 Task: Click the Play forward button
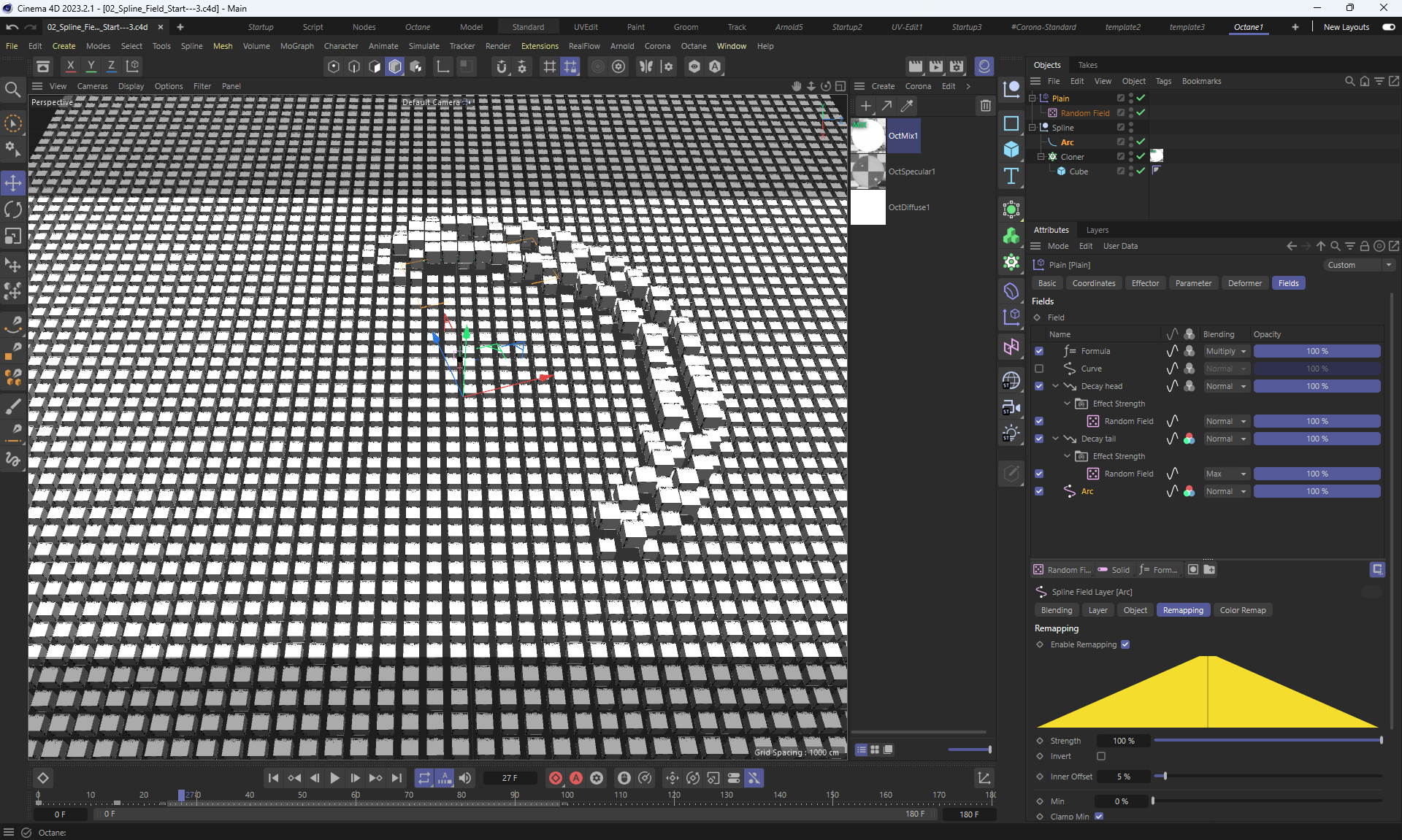(334, 778)
